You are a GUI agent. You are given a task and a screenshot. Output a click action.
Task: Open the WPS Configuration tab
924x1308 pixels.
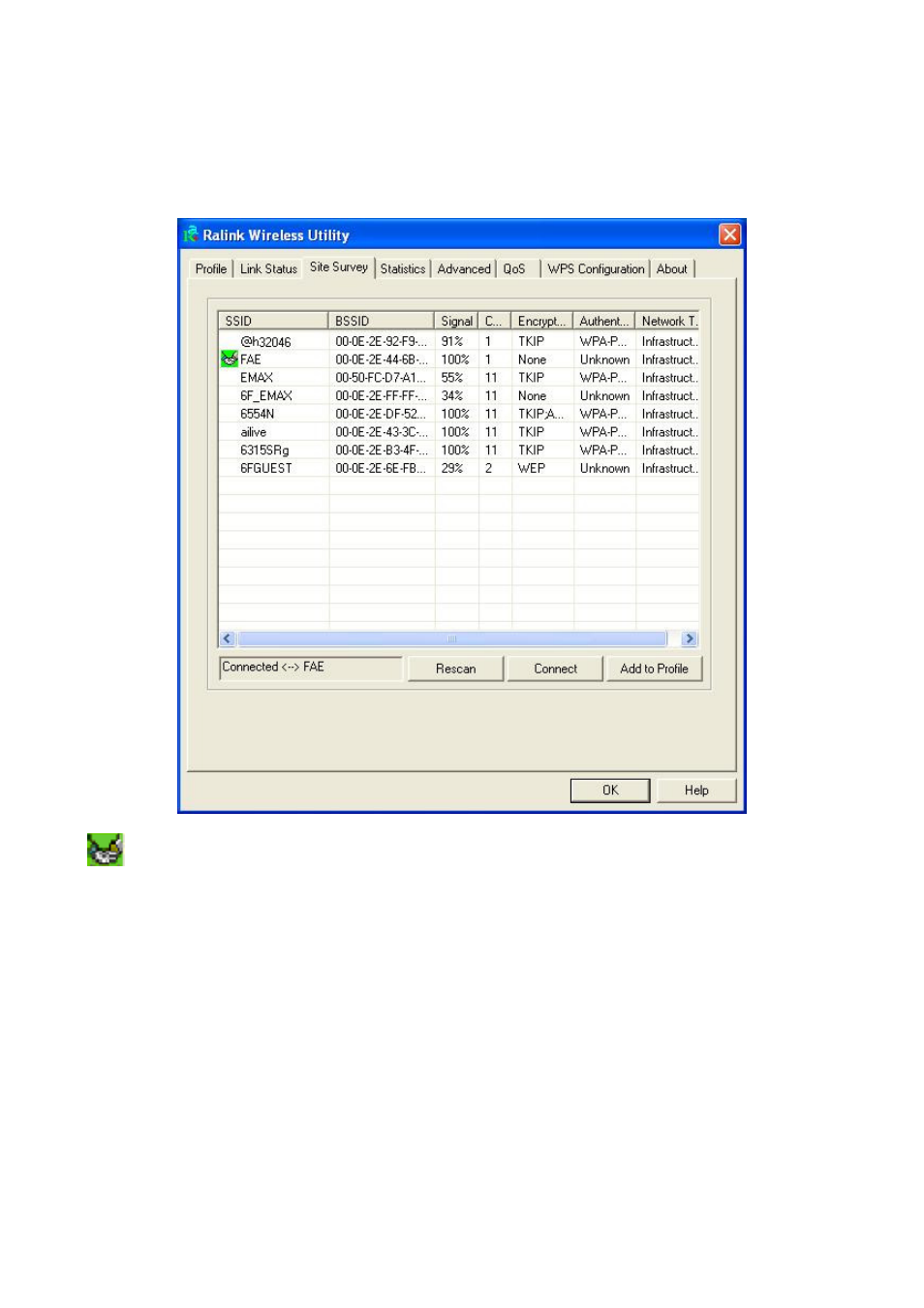596,269
